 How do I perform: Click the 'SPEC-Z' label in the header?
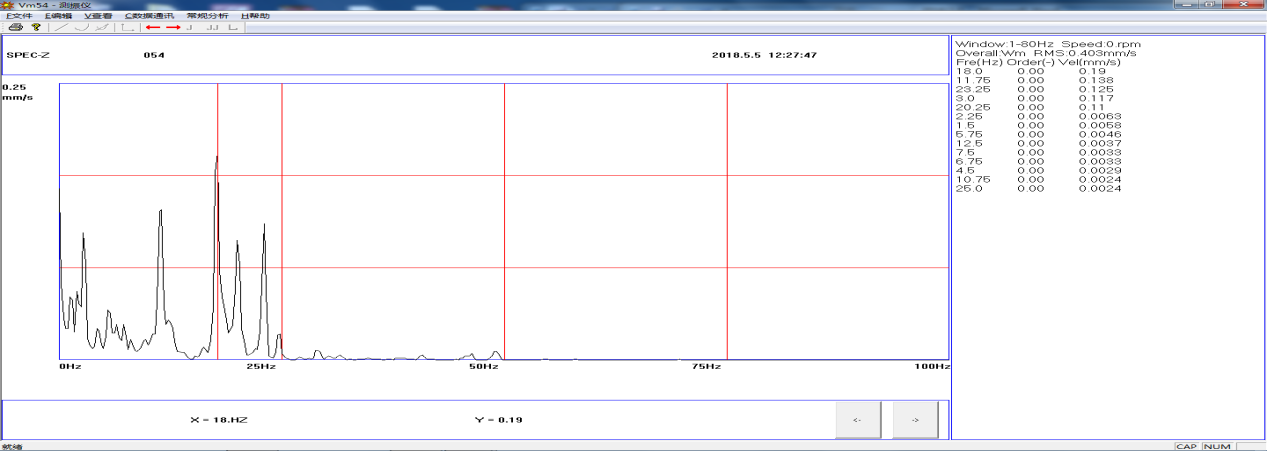click(x=28, y=55)
